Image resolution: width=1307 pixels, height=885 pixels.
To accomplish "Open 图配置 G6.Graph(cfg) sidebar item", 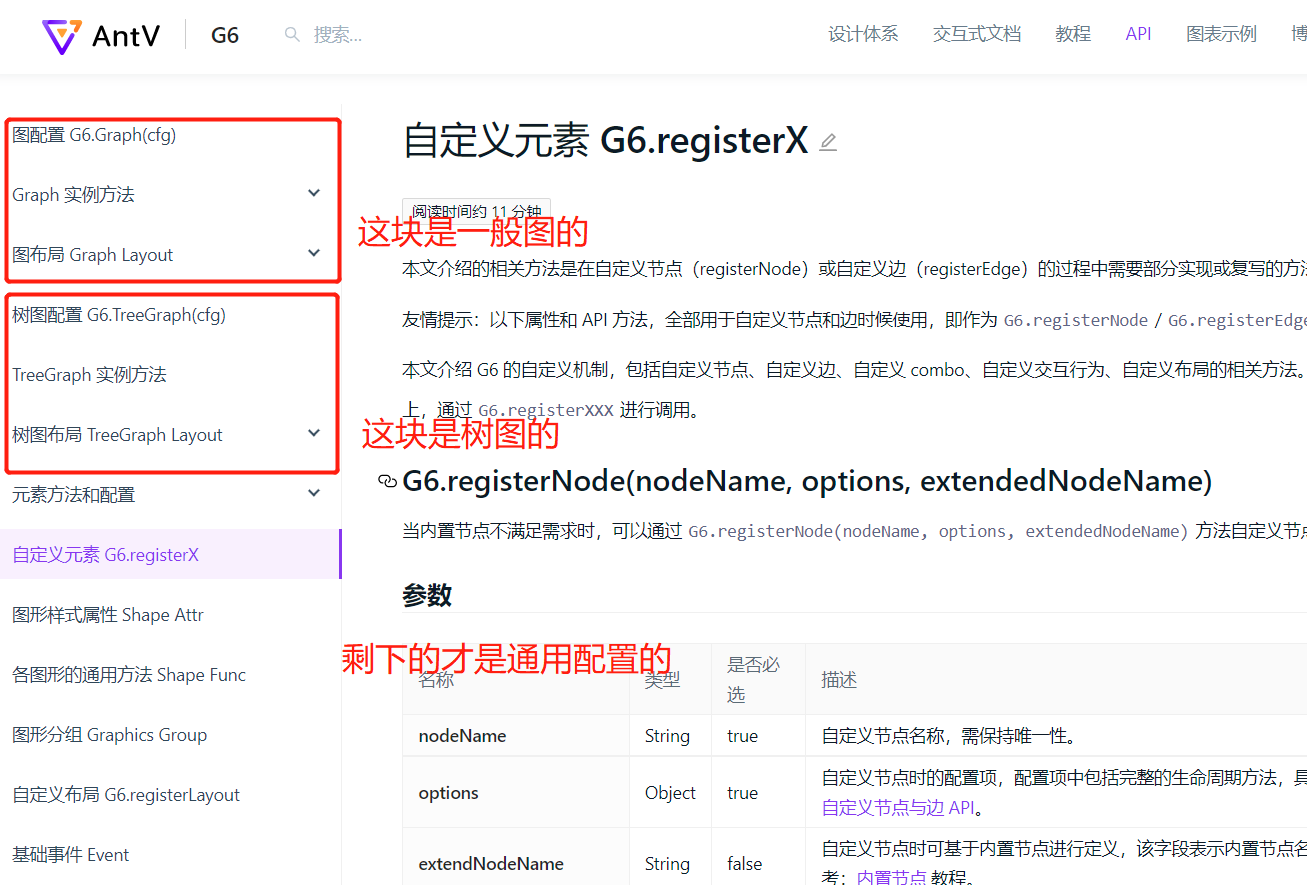I will click(x=94, y=135).
